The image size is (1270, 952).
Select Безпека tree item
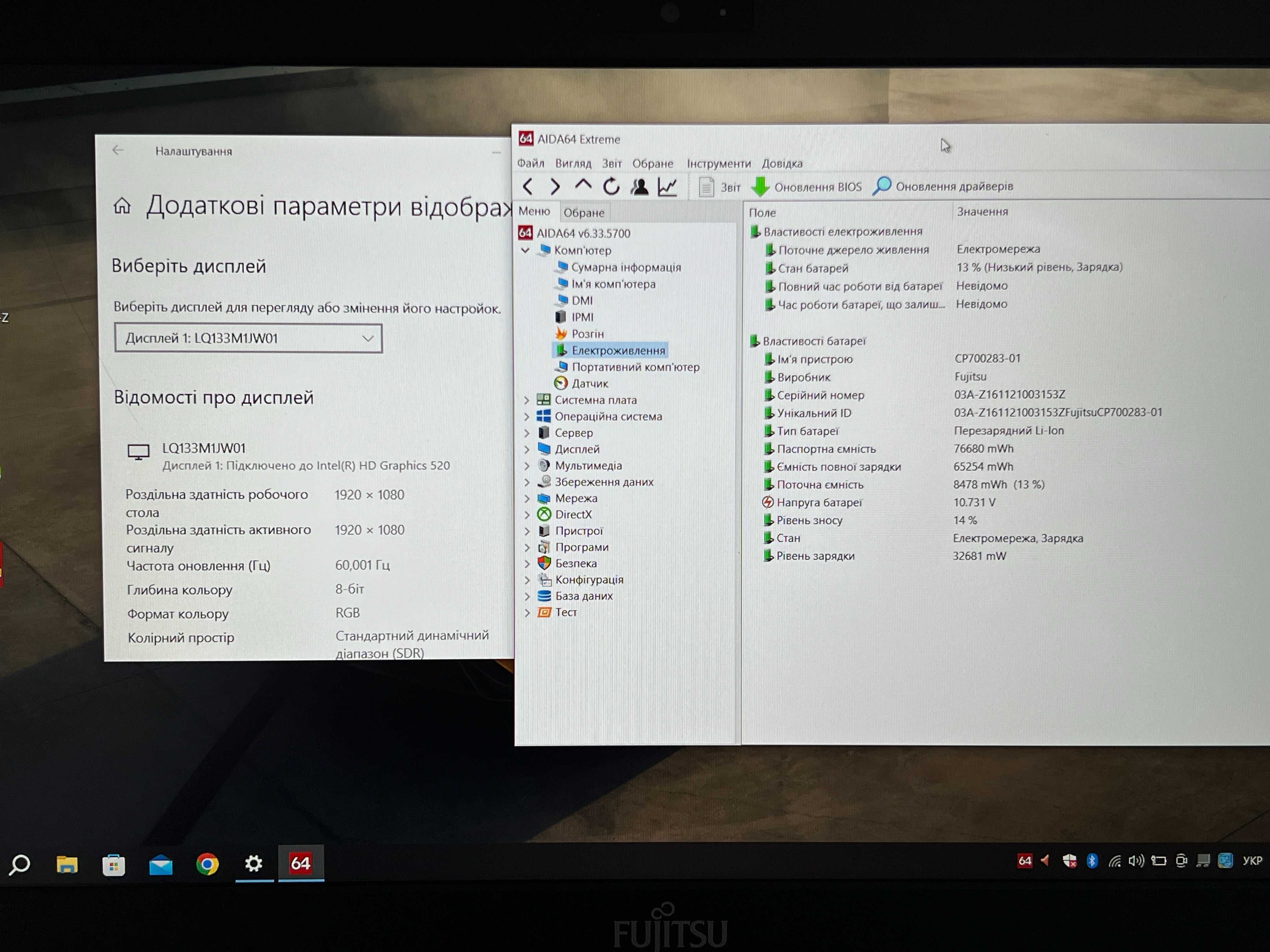(567, 563)
